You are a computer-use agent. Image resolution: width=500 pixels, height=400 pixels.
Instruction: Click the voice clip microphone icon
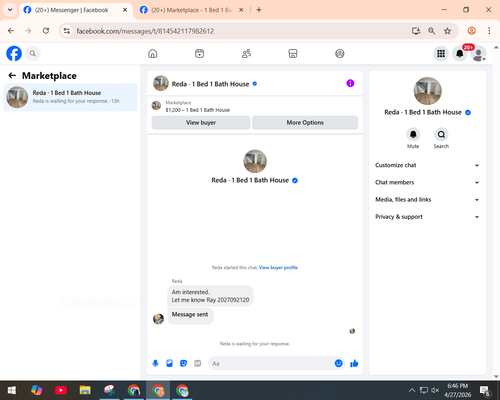[155, 363]
